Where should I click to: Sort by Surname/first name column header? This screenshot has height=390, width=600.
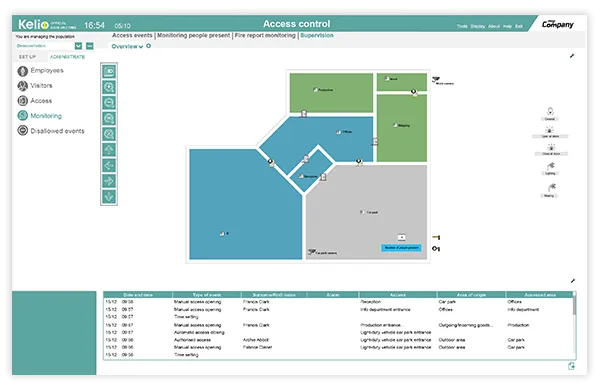point(274,295)
